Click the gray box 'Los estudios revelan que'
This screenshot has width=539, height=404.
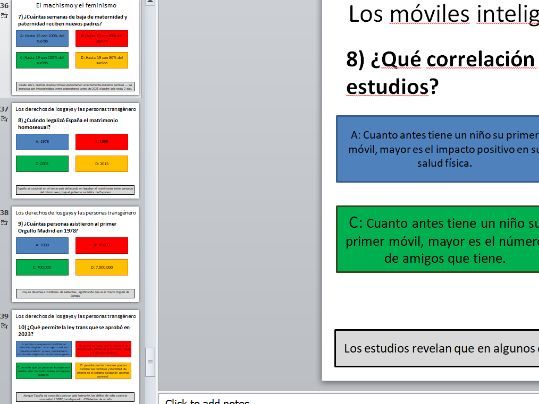(437, 348)
